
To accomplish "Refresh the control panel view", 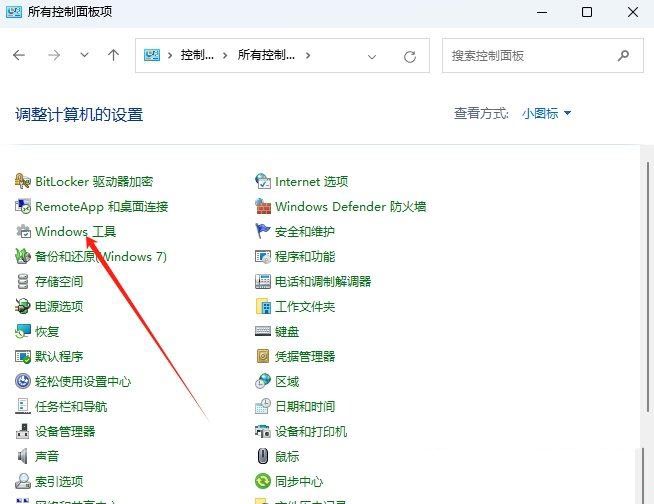I will click(410, 56).
